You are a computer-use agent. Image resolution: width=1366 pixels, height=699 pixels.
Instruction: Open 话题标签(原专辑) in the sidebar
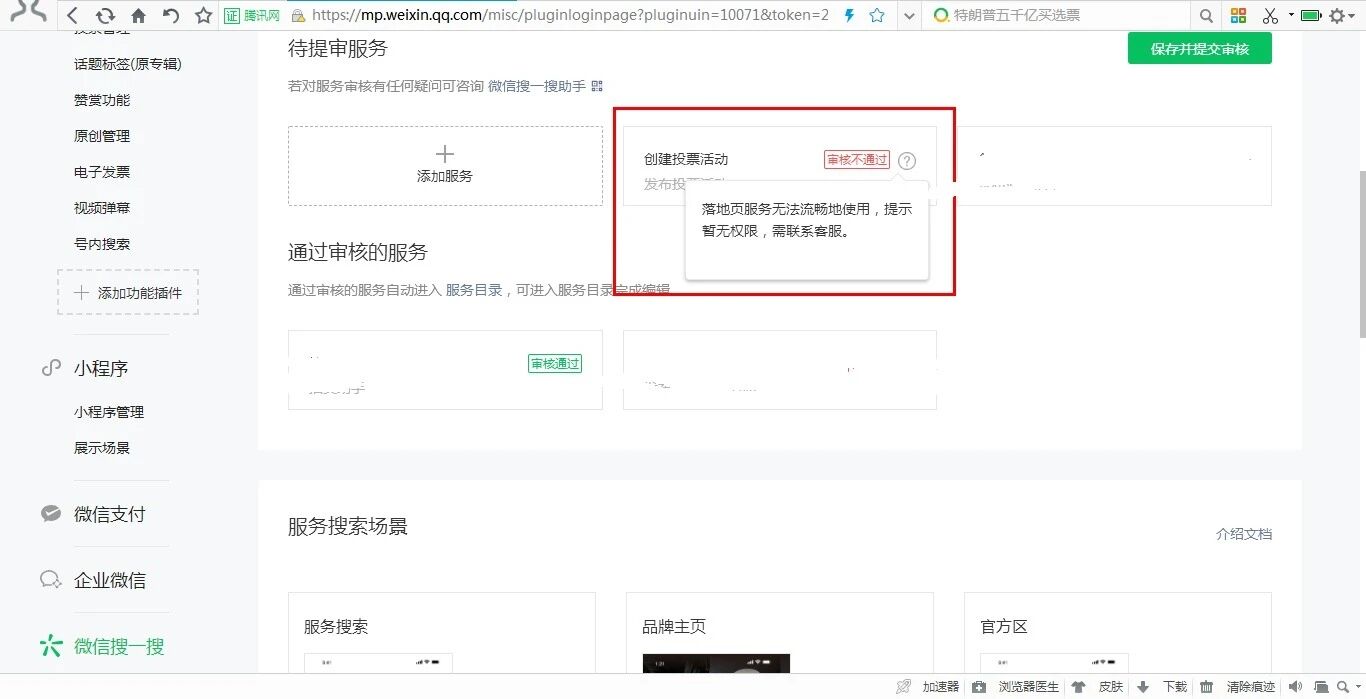[128, 64]
